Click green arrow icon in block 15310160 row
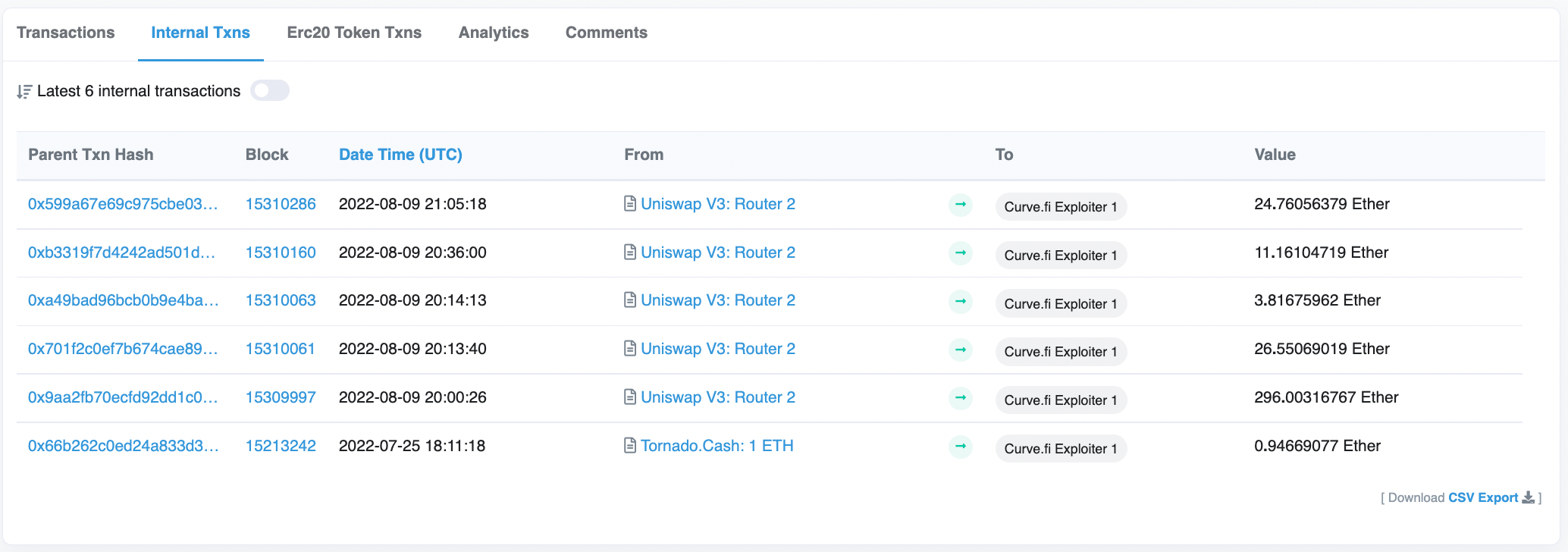 click(x=961, y=252)
